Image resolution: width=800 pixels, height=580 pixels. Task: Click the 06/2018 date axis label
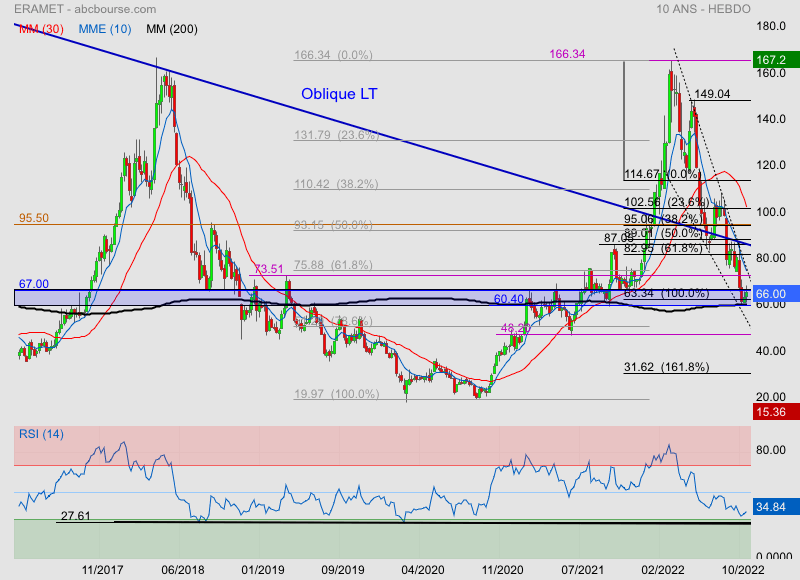(183, 570)
